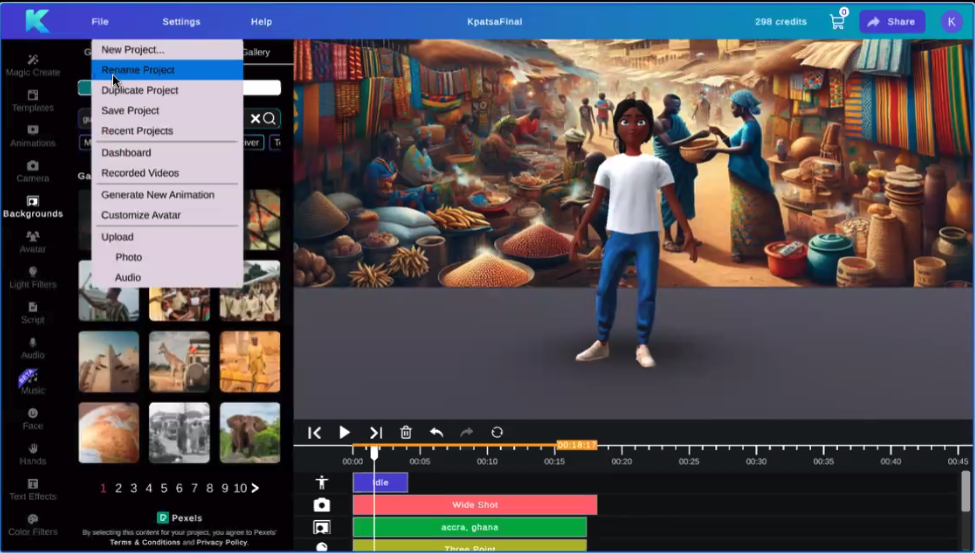Click the refresh loop icon in timeline toolbar

[497, 432]
